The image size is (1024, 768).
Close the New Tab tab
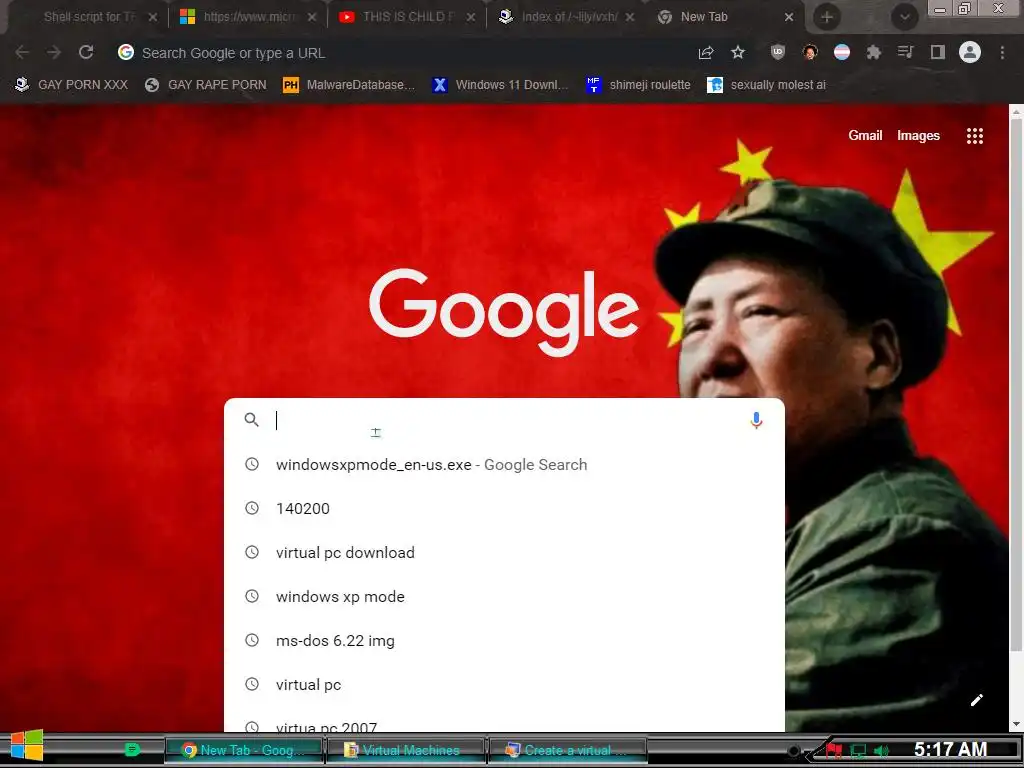point(789,17)
